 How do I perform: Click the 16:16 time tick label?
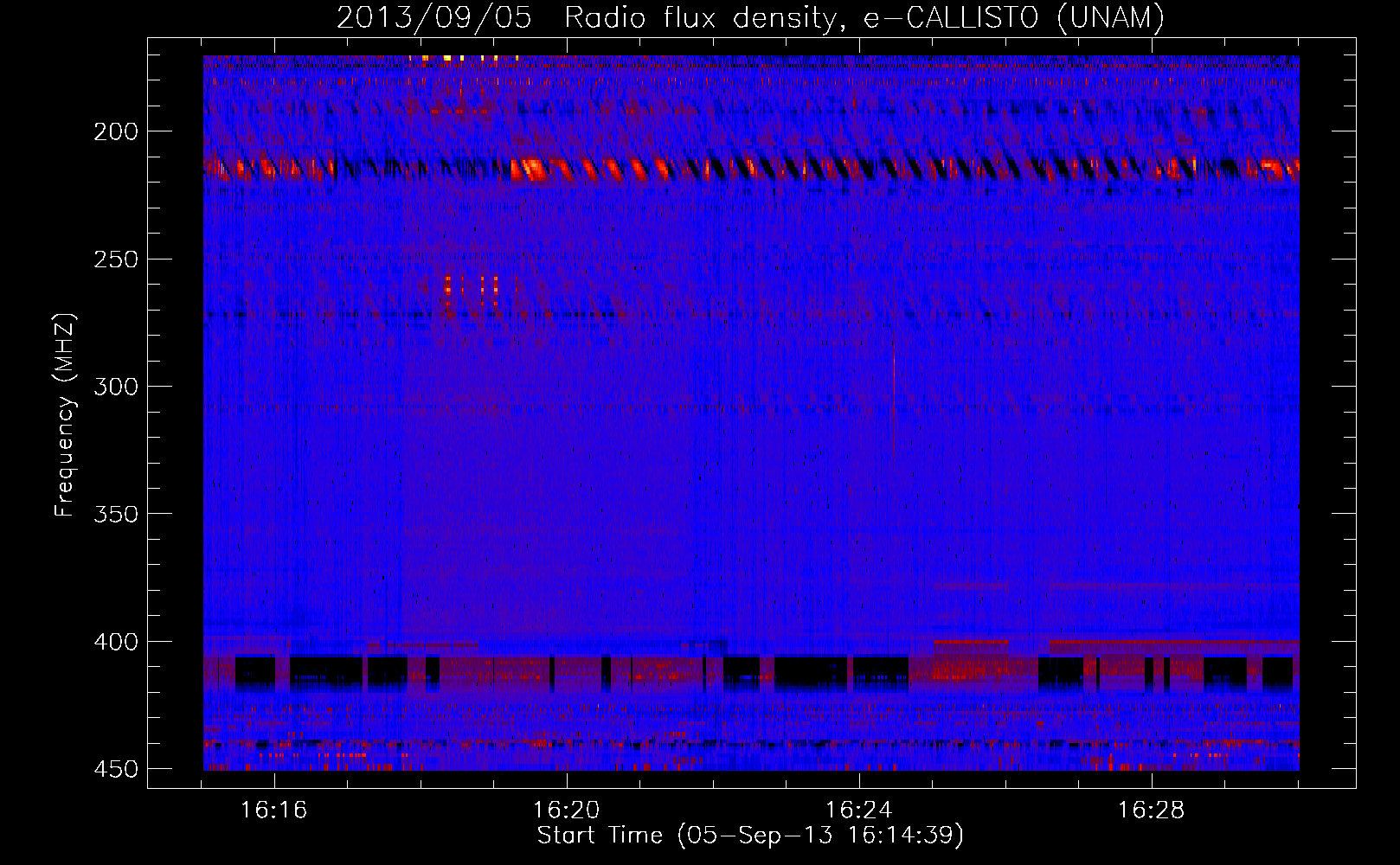[274, 811]
